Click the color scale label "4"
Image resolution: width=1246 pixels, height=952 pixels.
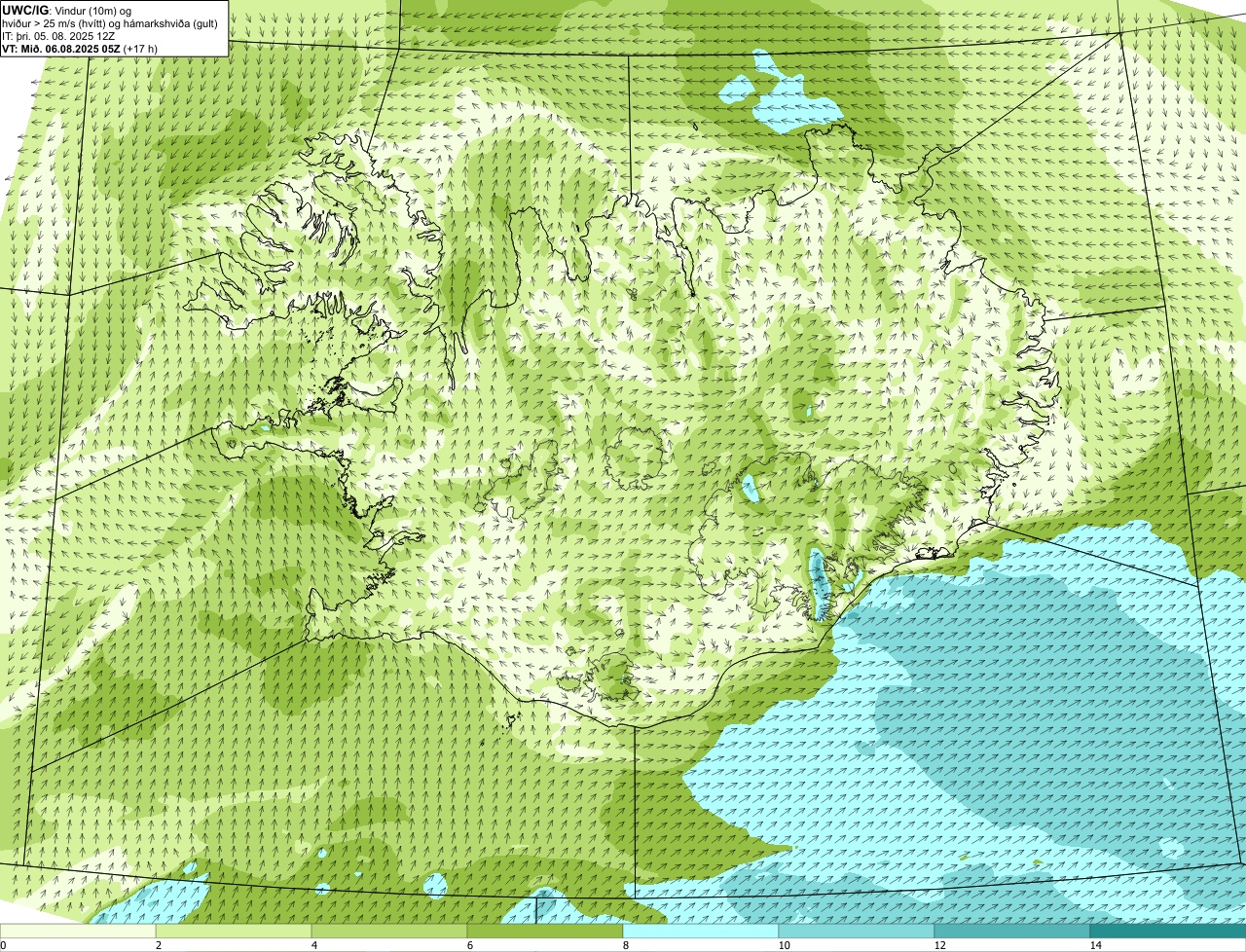[313, 945]
